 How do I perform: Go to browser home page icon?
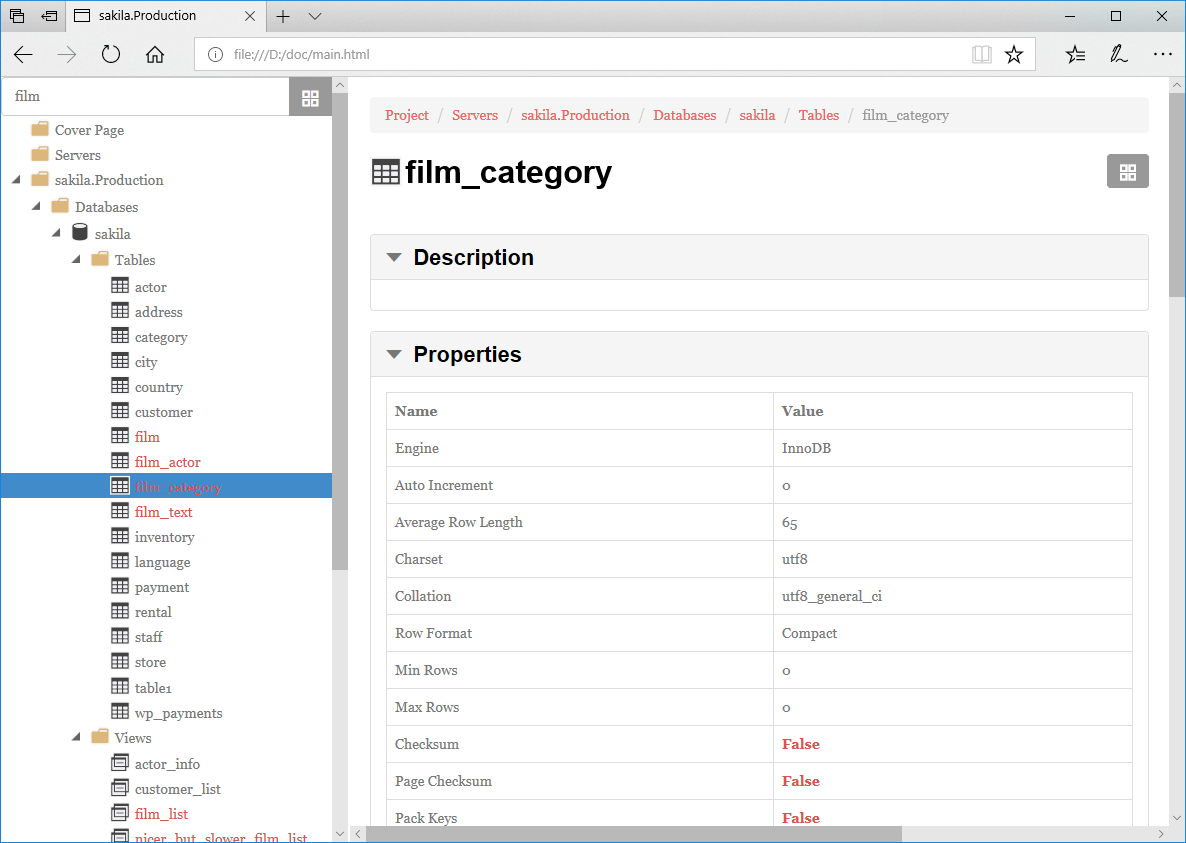tap(155, 55)
